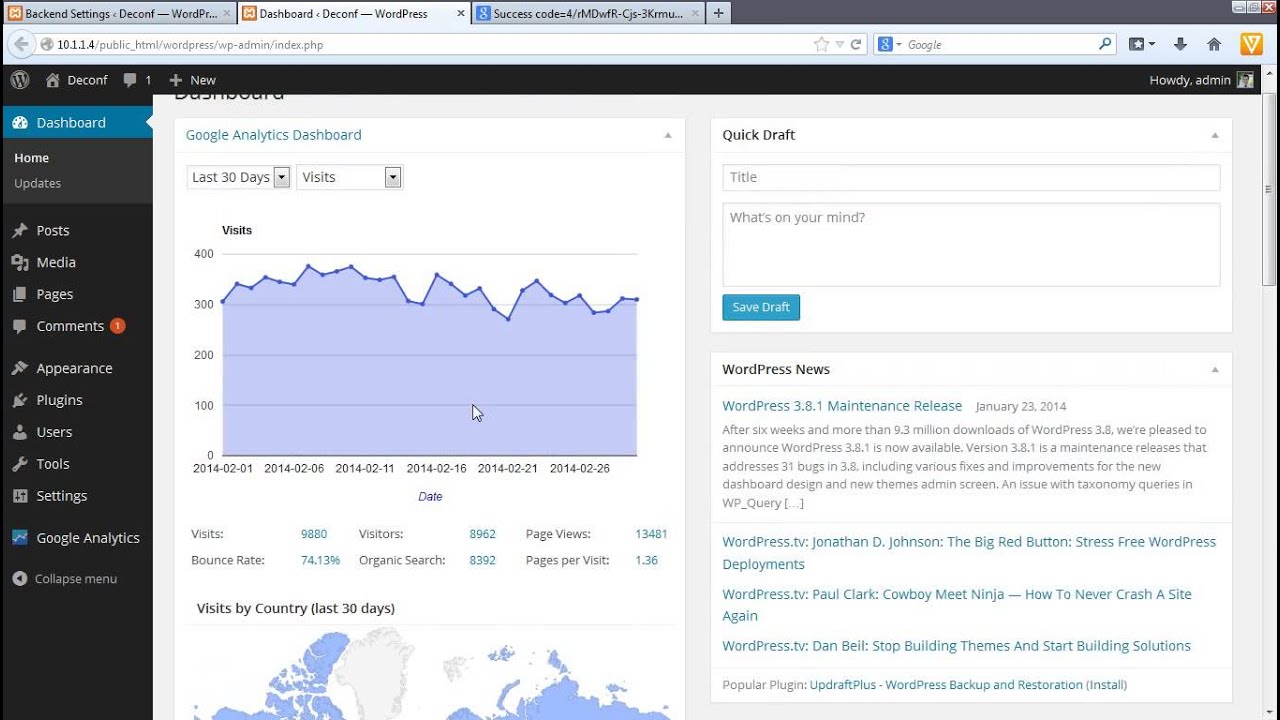Open the admin user avatar
1280x720 pixels.
click(1245, 80)
